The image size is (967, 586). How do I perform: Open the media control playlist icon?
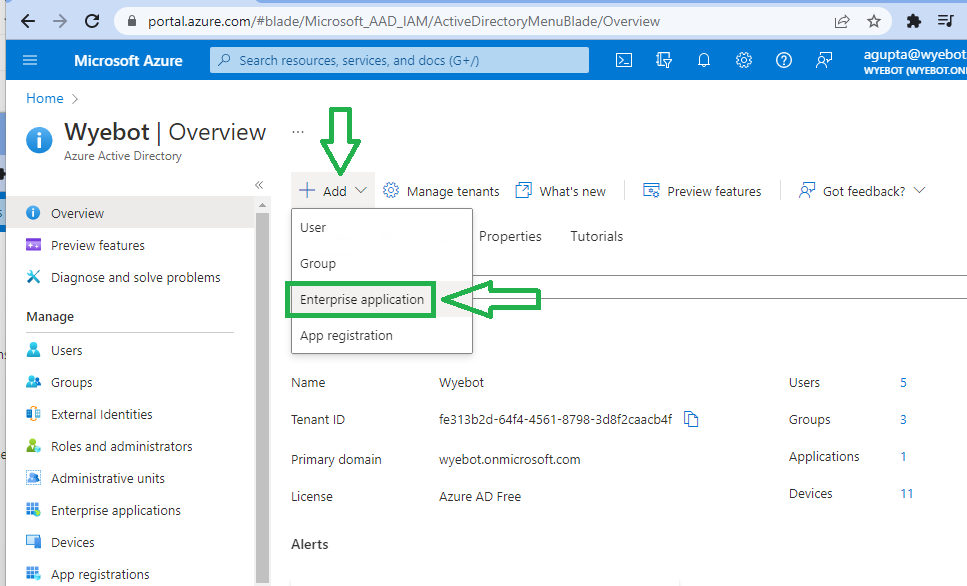point(945,21)
